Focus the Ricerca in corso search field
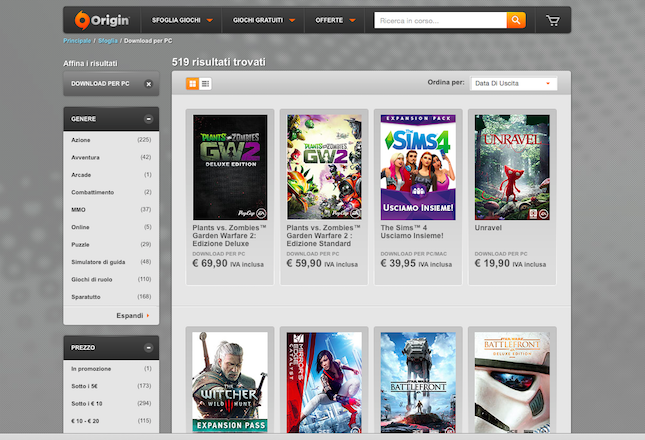645x440 pixels. (x=440, y=20)
